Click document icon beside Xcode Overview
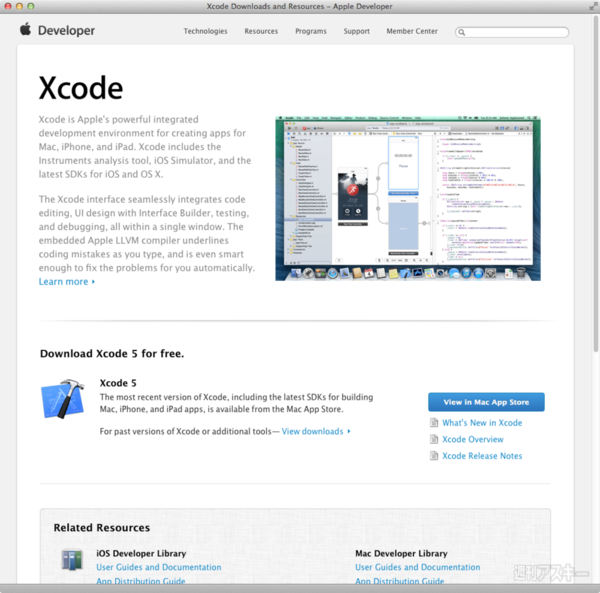600x593 pixels. (434, 439)
